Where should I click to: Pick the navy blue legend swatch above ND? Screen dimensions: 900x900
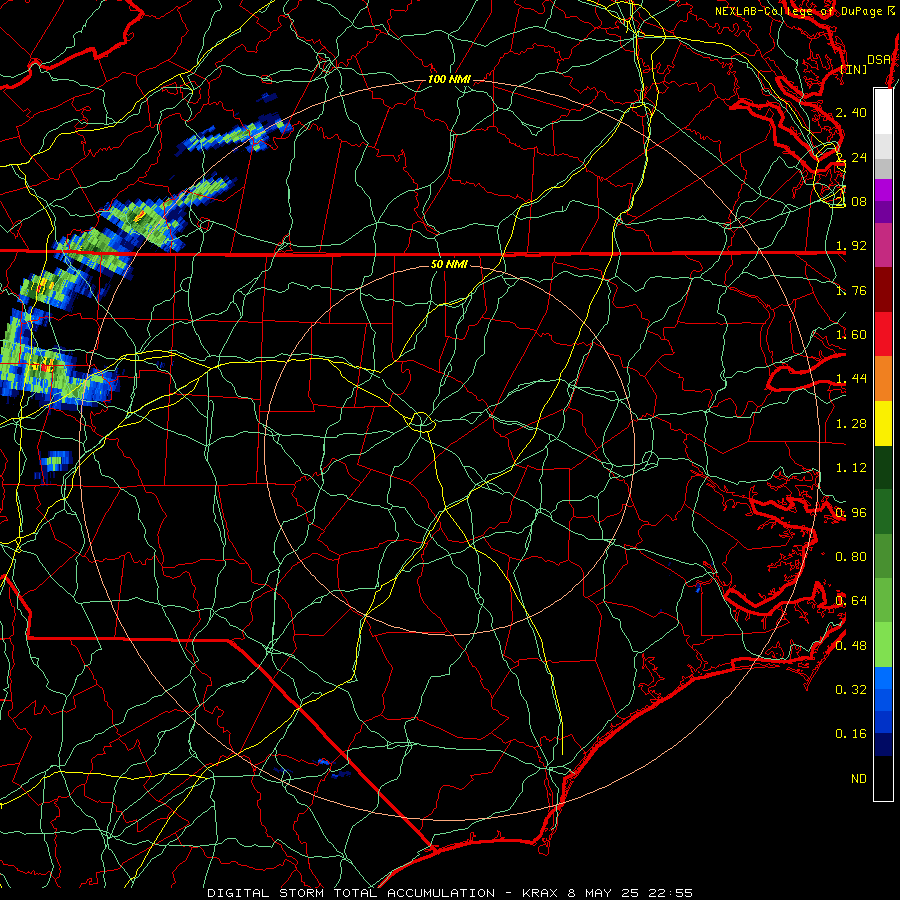(883, 744)
